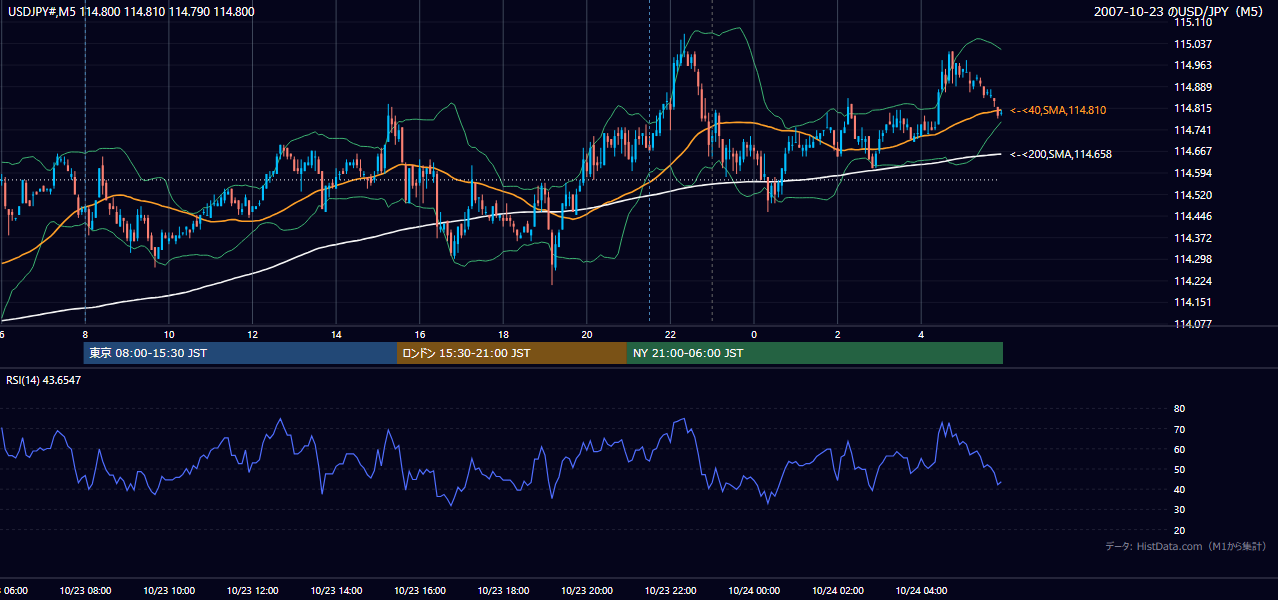The width and height of the screenshot is (1278, 600).
Task: Click hour label 14 on chart time axis
Action: point(336,334)
